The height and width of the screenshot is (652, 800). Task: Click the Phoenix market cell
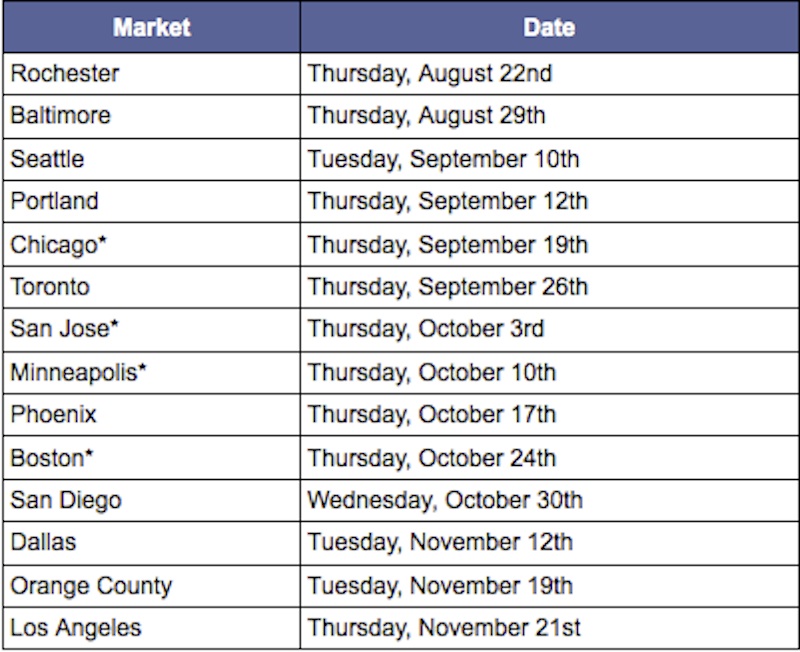click(152, 414)
